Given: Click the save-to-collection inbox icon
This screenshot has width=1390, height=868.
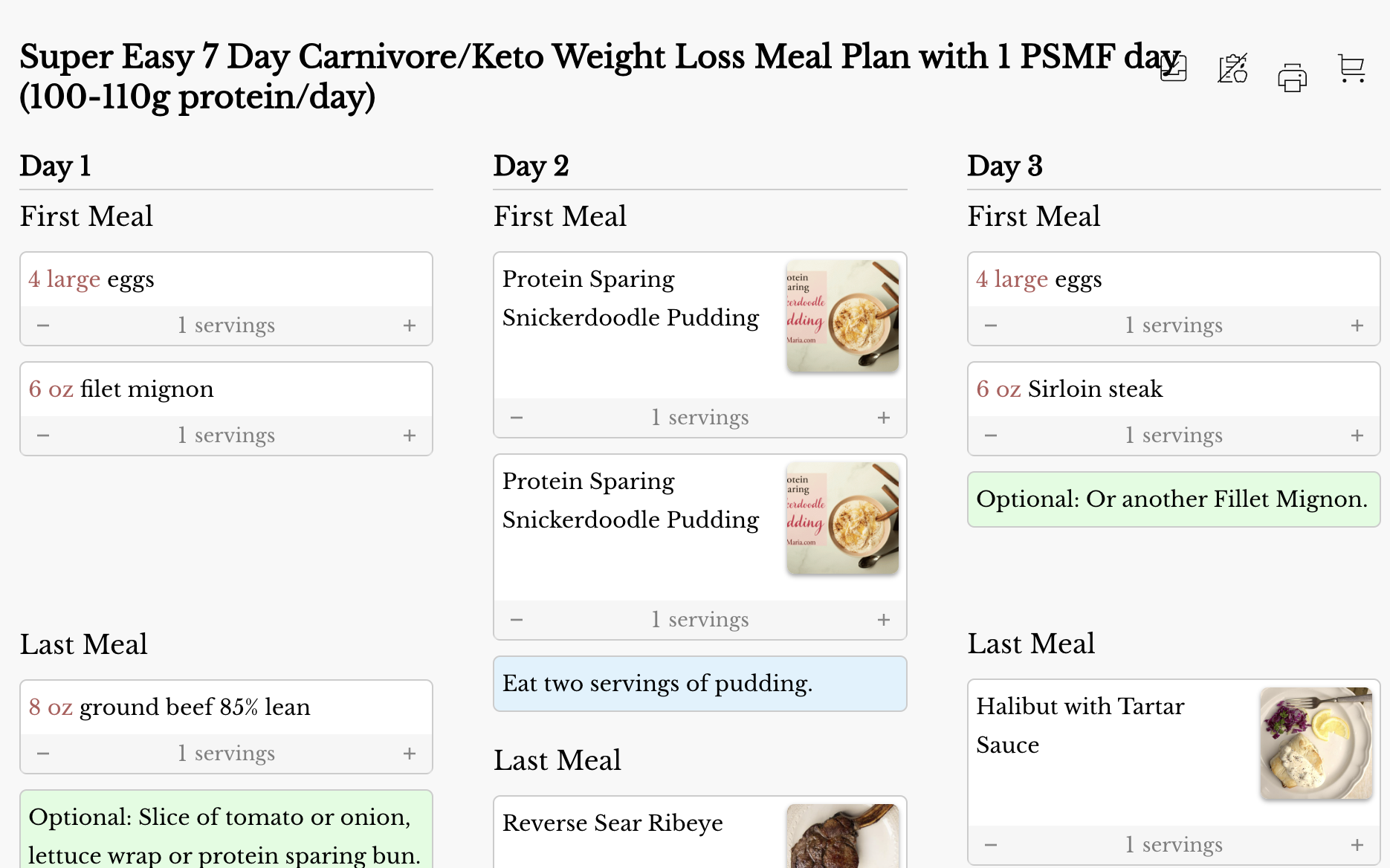Looking at the screenshot, I should (1174, 69).
